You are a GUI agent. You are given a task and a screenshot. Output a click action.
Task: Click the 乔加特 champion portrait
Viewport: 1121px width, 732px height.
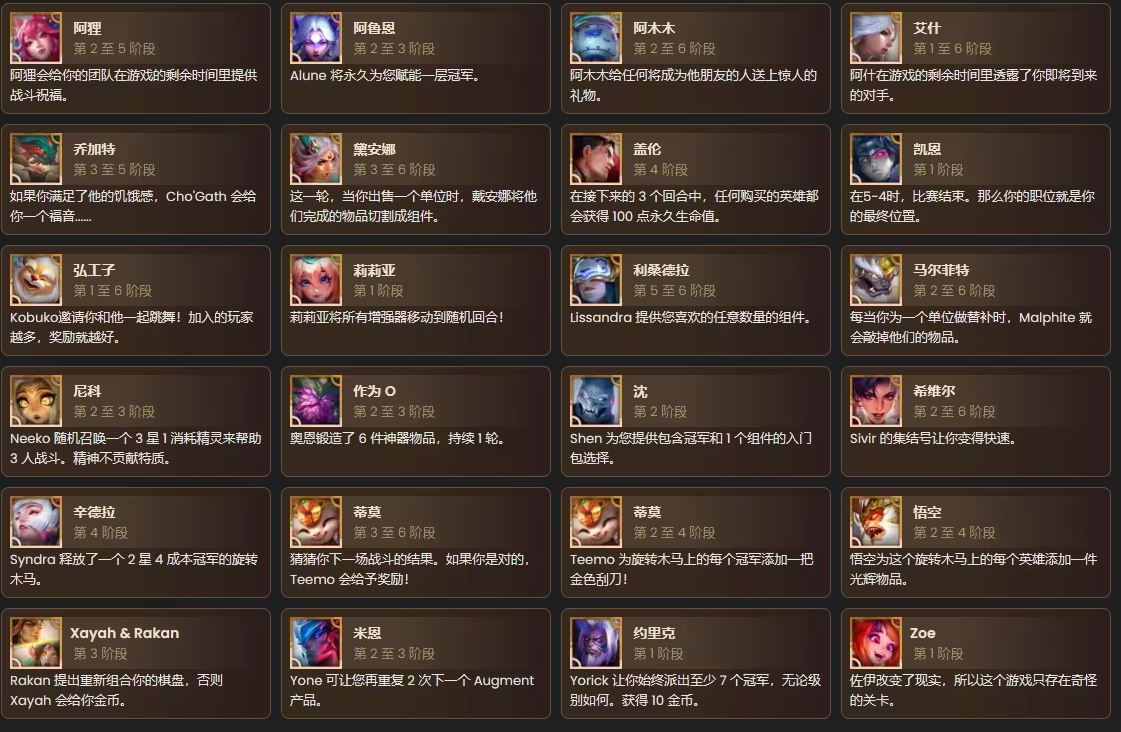point(36,159)
